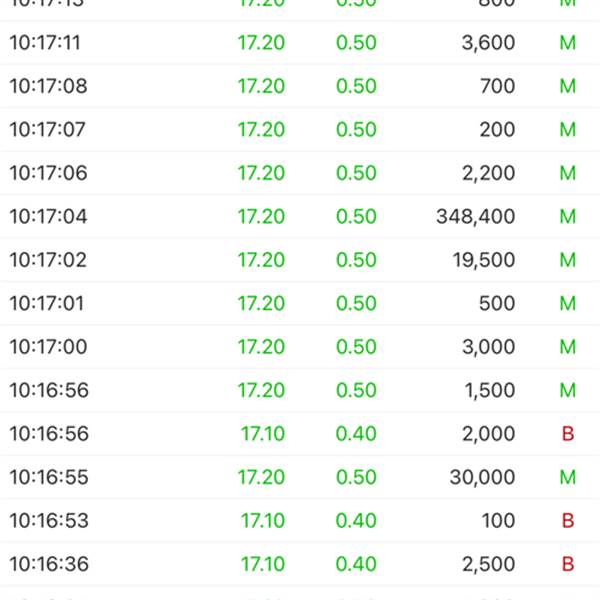Tap the green M marker at 10:17:11
600x600 pixels.
pos(568,42)
